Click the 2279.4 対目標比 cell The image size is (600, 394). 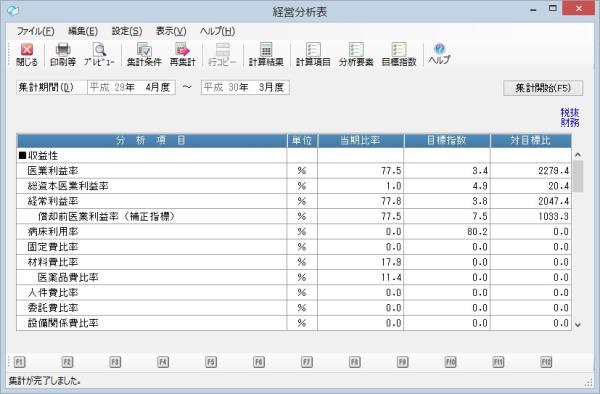[x=531, y=171]
